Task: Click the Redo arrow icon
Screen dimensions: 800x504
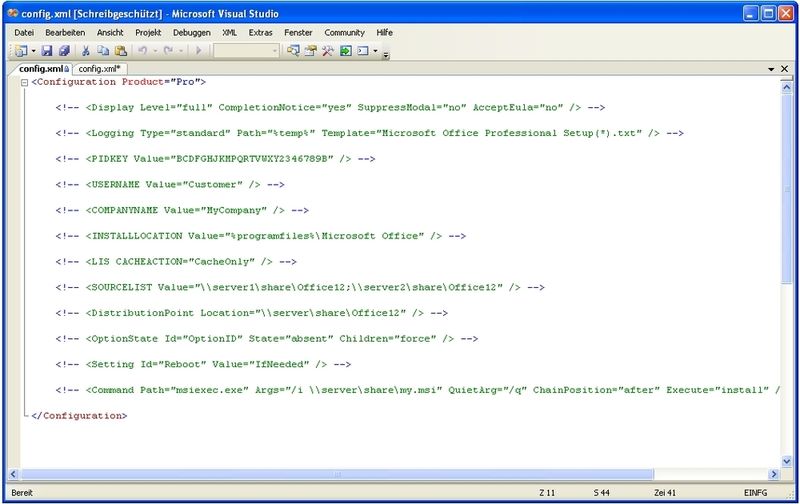Action: (x=168, y=51)
